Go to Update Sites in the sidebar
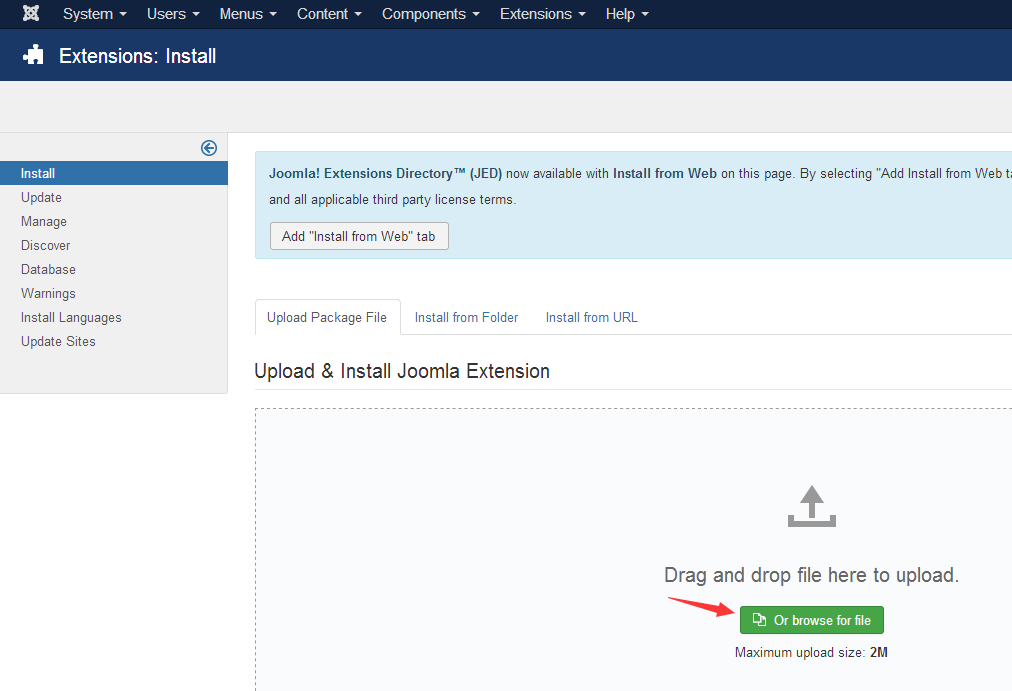Viewport: 1012px width, 691px height. tap(58, 341)
